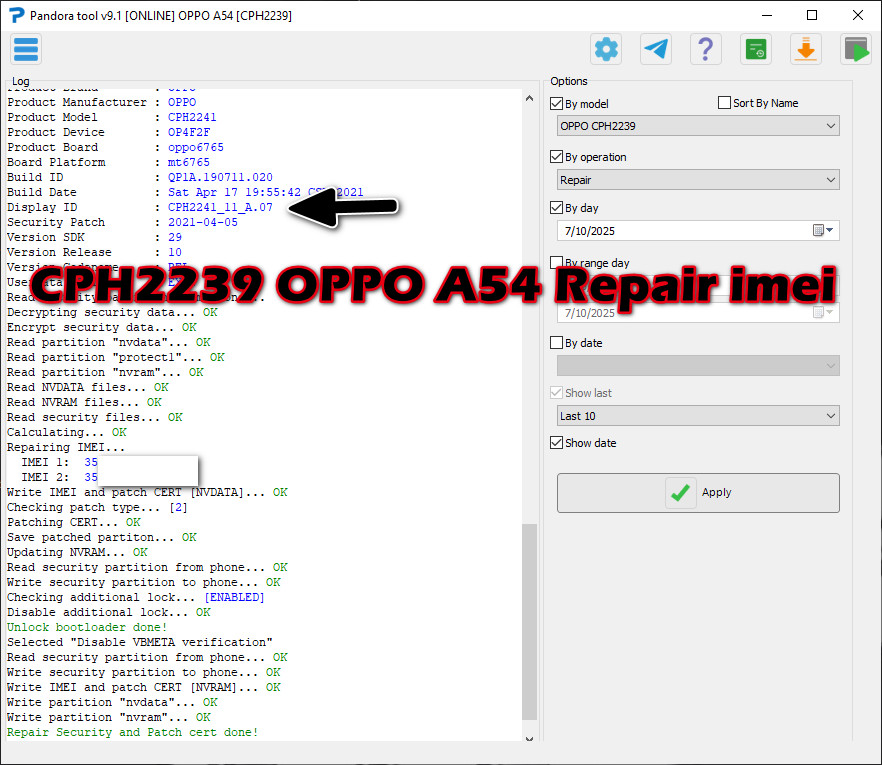
Task: Open the By day 7/10/2025 date picker
Action: [x=698, y=231]
